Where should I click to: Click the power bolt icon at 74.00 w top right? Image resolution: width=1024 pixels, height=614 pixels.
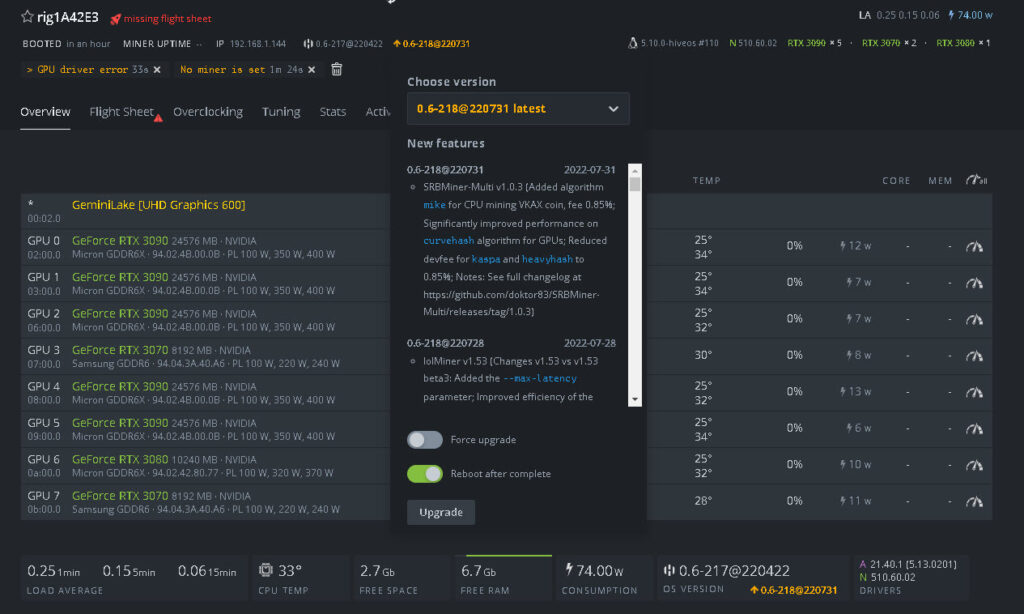[951, 14]
